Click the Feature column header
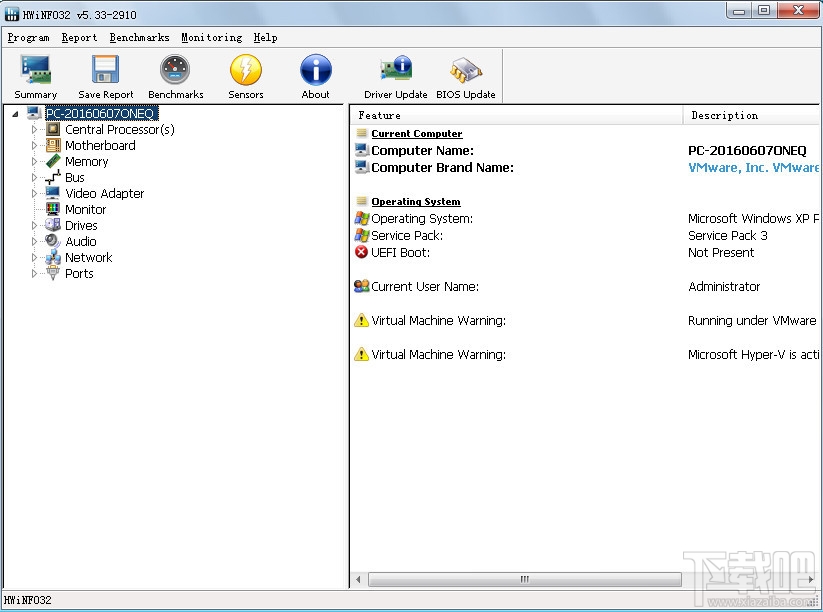This screenshot has width=823, height=612. pyautogui.click(x=516, y=115)
